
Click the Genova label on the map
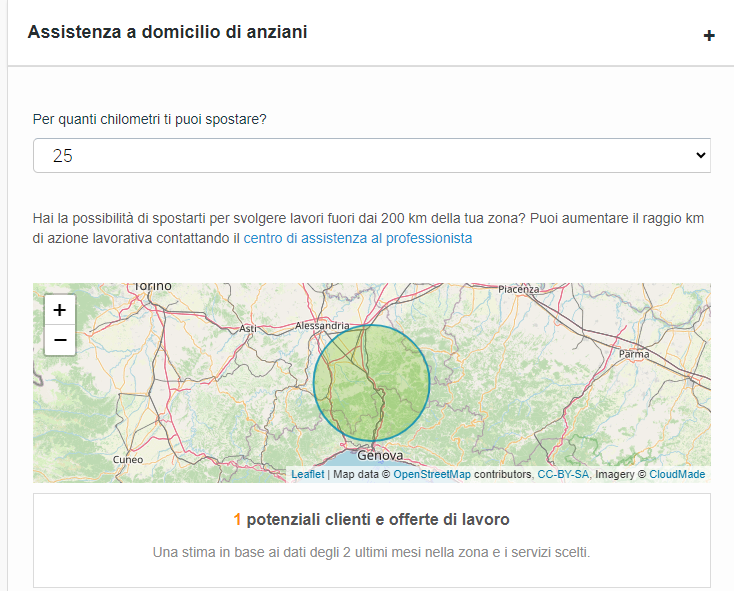click(x=380, y=455)
